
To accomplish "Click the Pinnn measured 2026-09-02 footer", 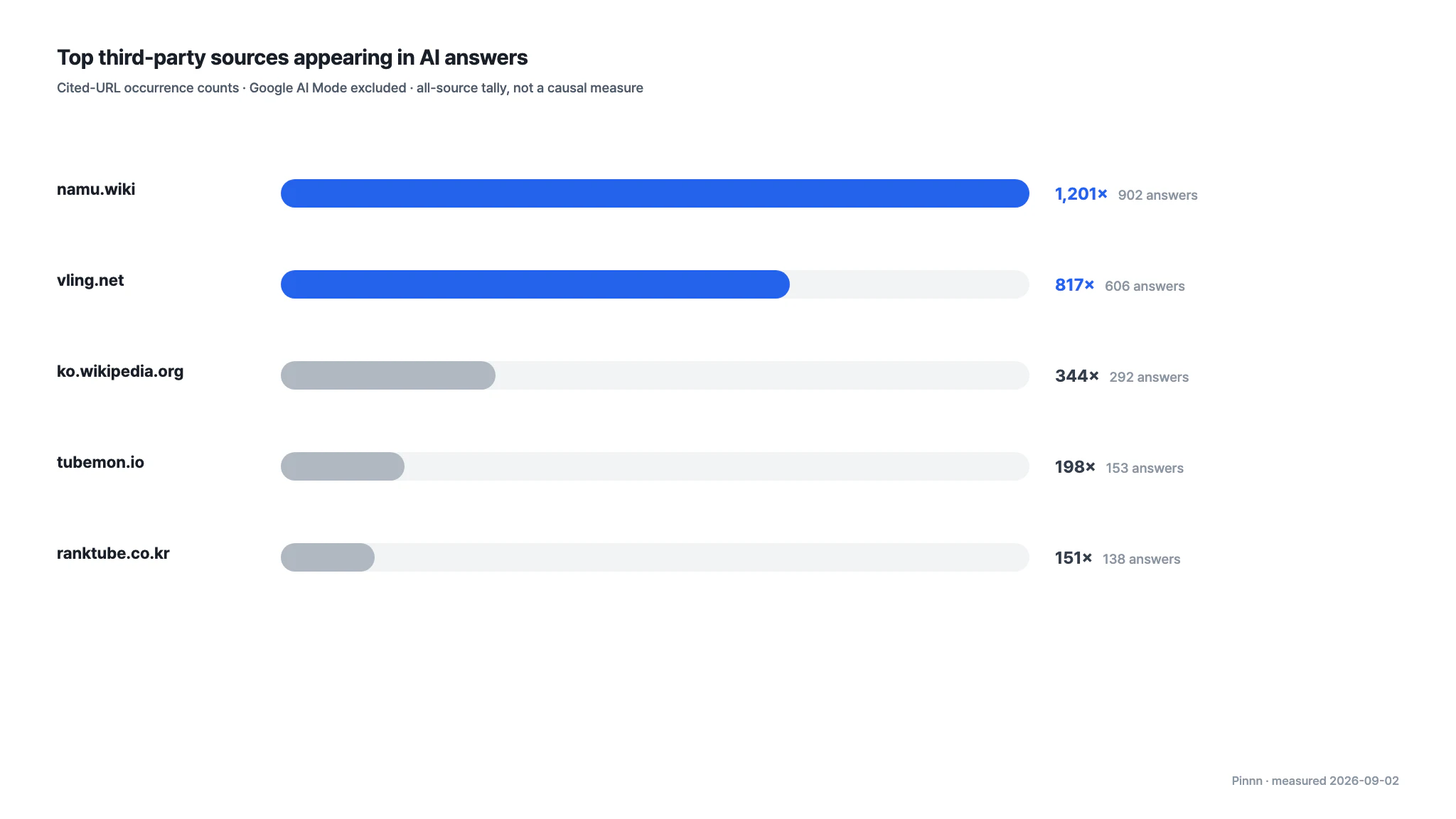I will pyautogui.click(x=1315, y=781).
